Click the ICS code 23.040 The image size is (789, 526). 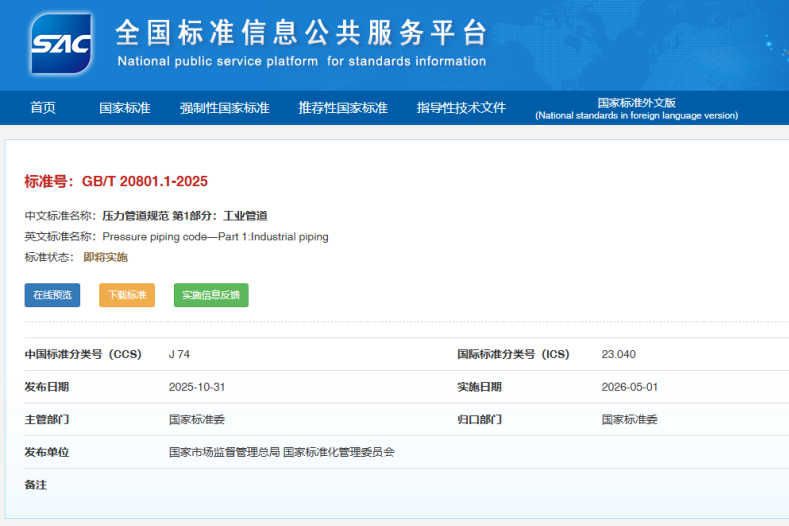[618, 354]
